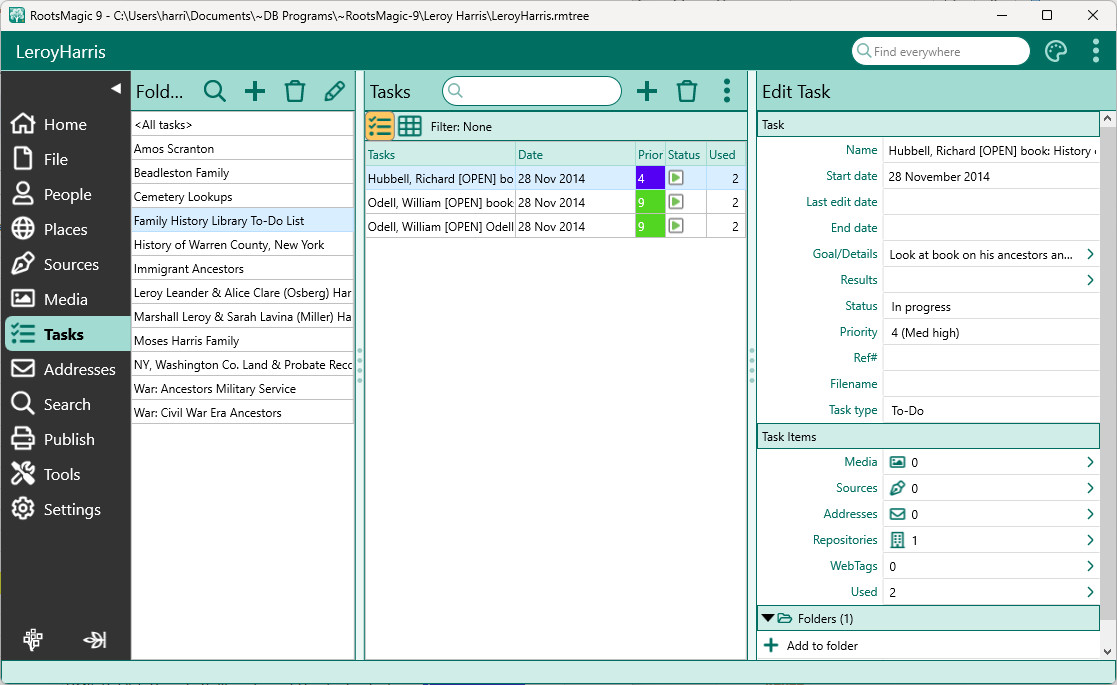1117x685 pixels.
Task: Click Add to folder
Action: 821,646
